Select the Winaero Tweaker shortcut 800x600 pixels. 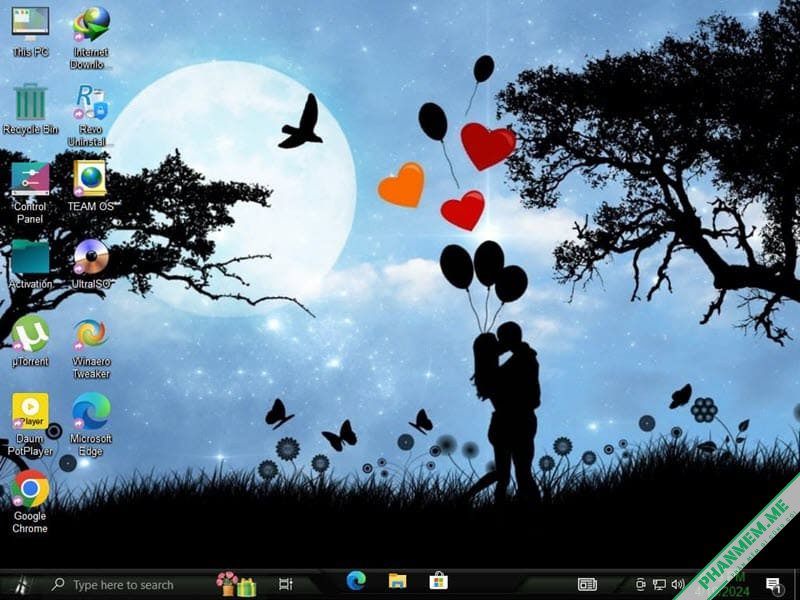coord(90,348)
